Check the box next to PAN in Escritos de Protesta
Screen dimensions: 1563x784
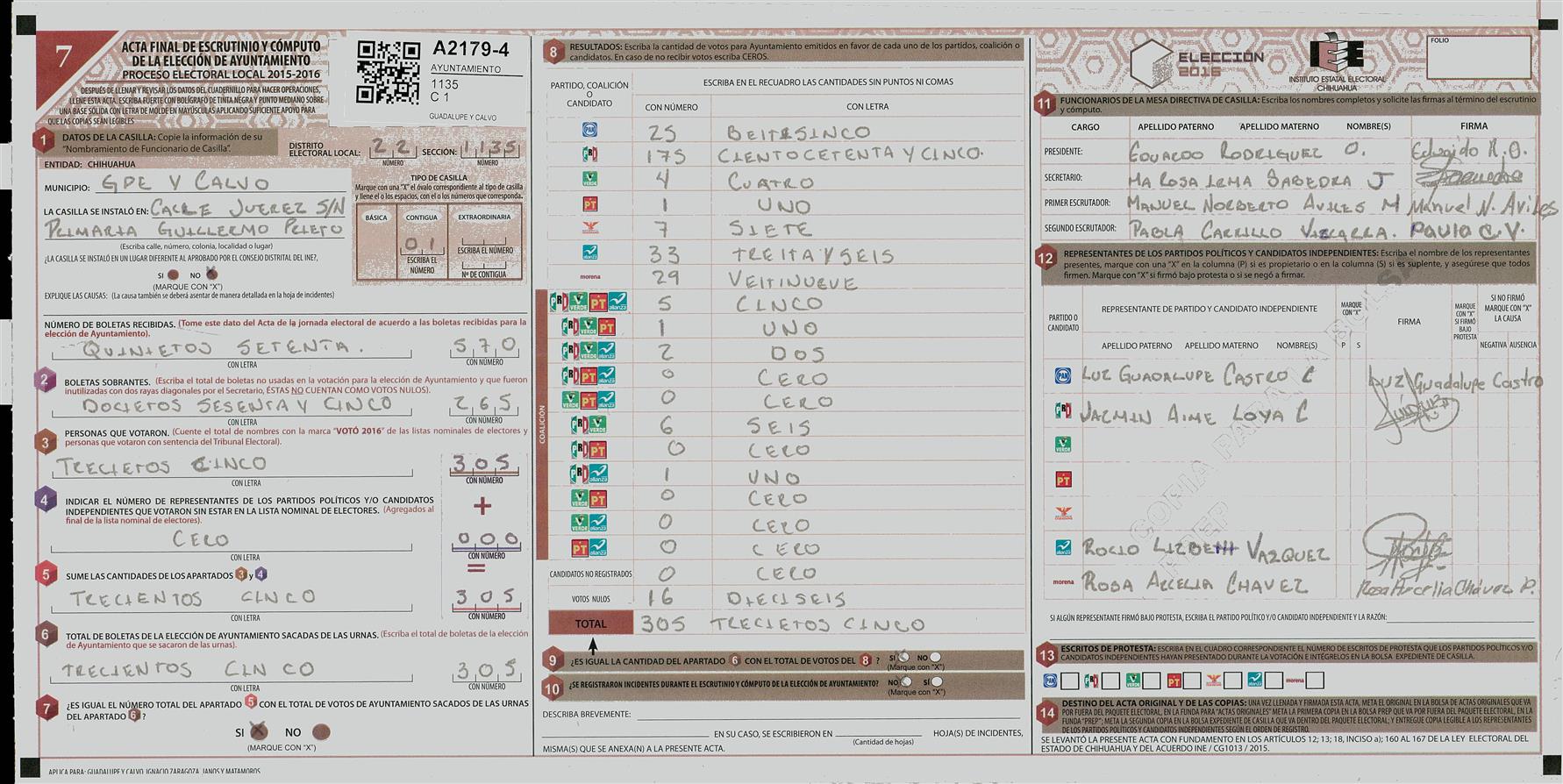1070,681
